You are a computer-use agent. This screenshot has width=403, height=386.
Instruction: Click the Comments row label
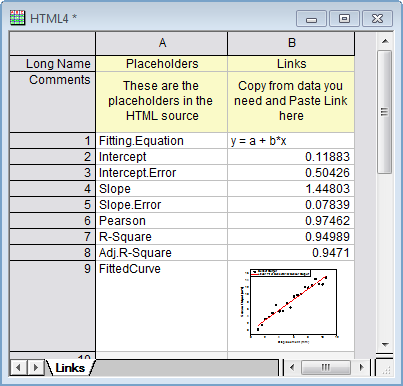pos(53,102)
